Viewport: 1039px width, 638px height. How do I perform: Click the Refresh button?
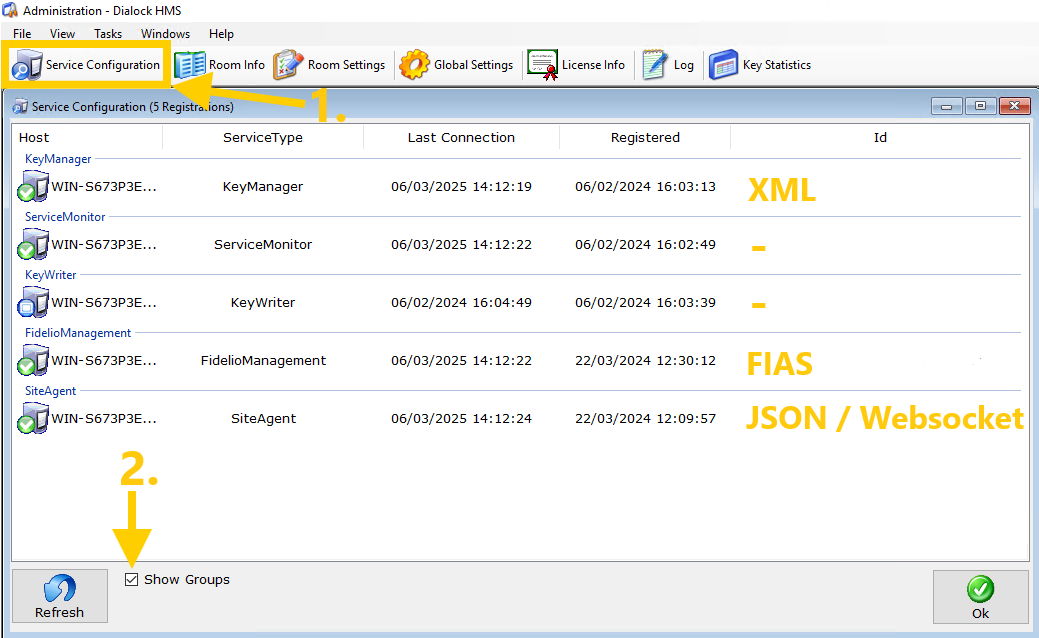(60, 597)
